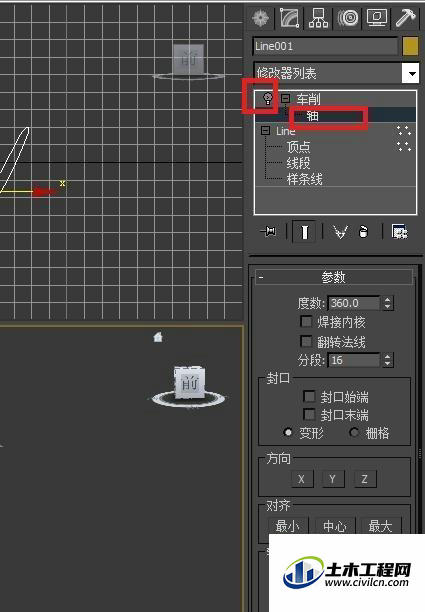Remove modifier from the stack icon
The height and width of the screenshot is (612, 425).
[363, 232]
